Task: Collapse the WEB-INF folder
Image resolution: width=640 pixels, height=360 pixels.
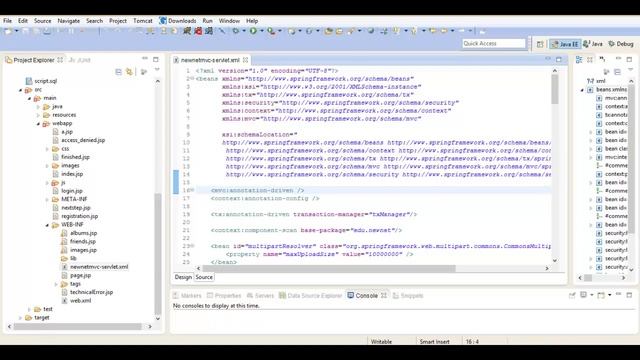Action: (x=47, y=225)
